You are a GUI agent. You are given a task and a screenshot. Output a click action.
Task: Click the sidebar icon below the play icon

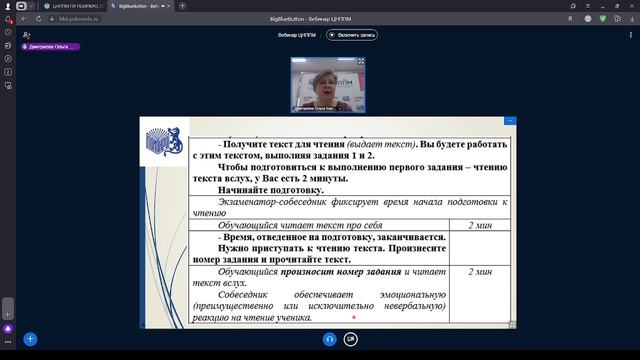tap(8, 72)
